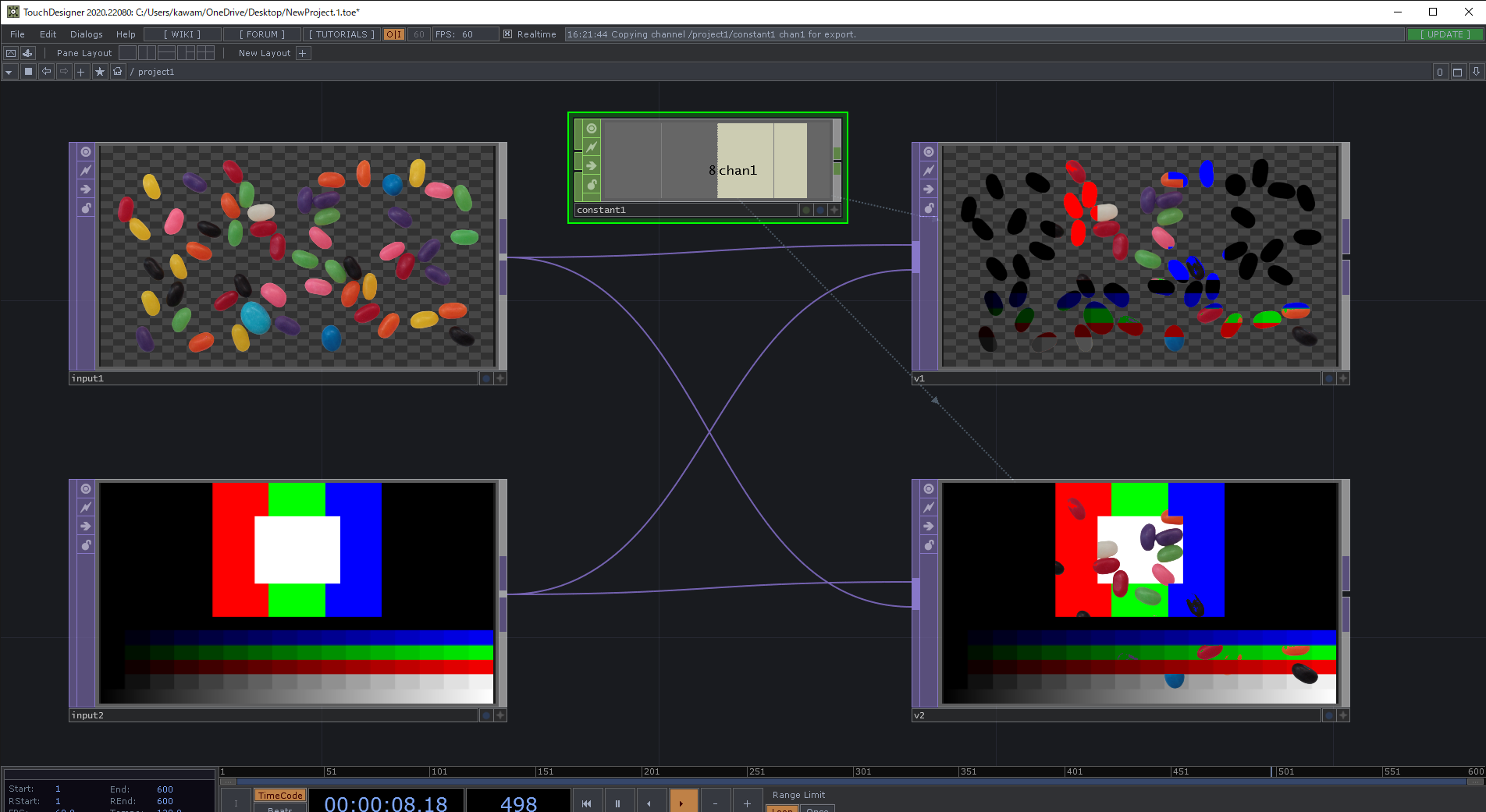Select three-pane layout
The height and width of the screenshot is (812, 1486).
coord(187,53)
